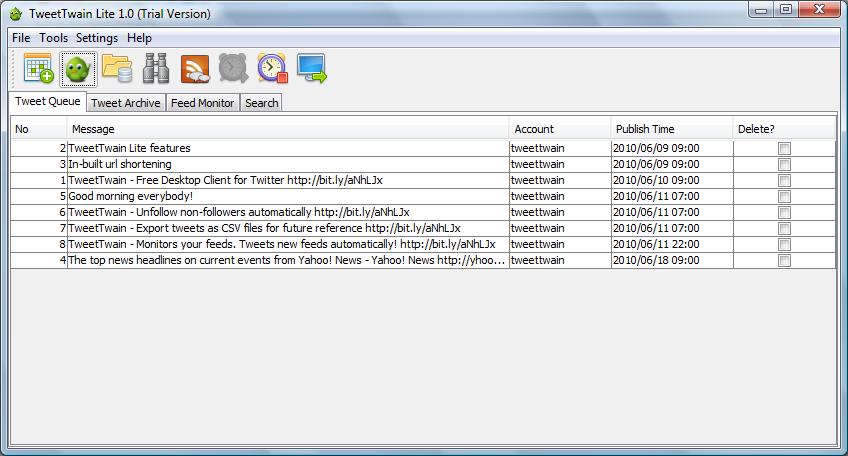
Task: Switch to the Feed Monitor tab
Action: tap(202, 103)
